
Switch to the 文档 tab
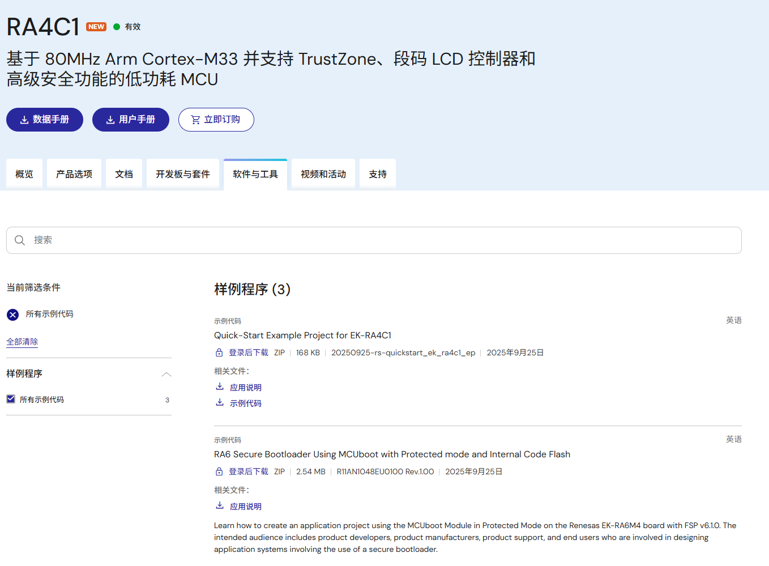tap(124, 174)
